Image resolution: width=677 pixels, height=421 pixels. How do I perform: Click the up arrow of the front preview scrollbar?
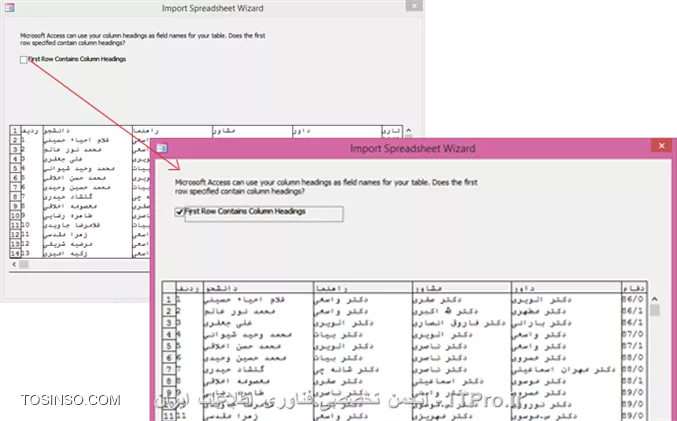point(655,299)
